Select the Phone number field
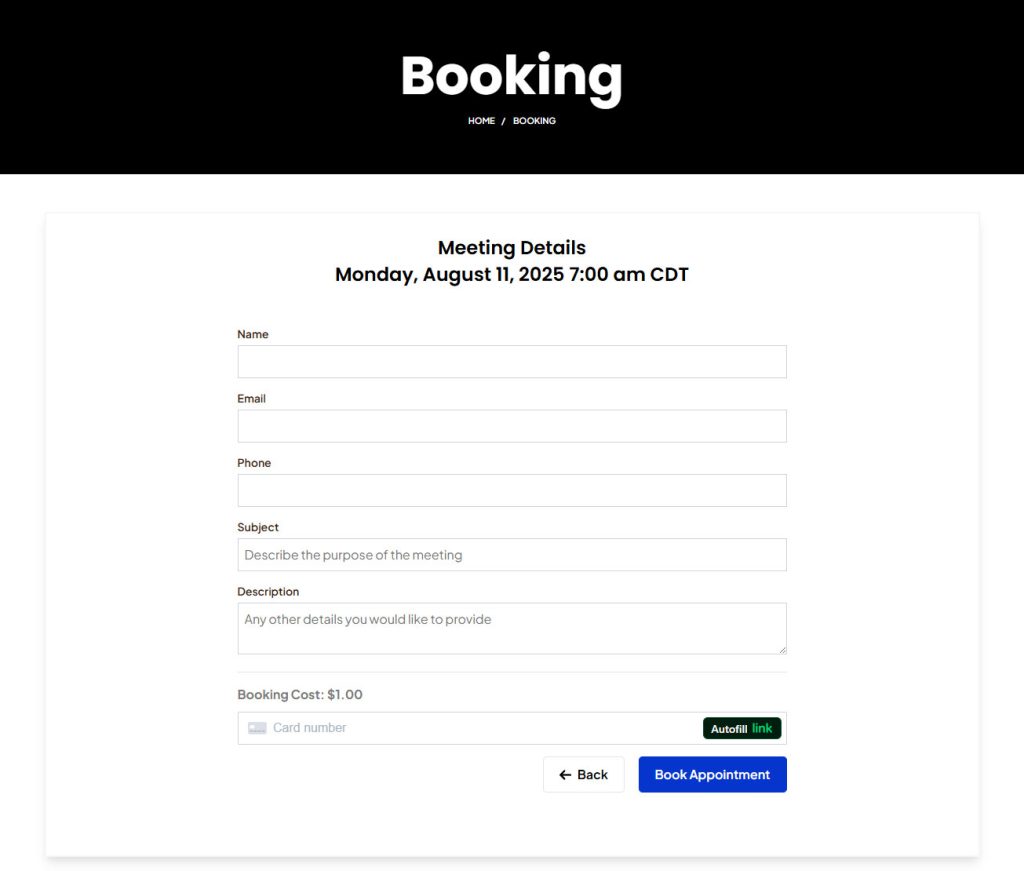The height and width of the screenshot is (871, 1024). [x=511, y=491]
